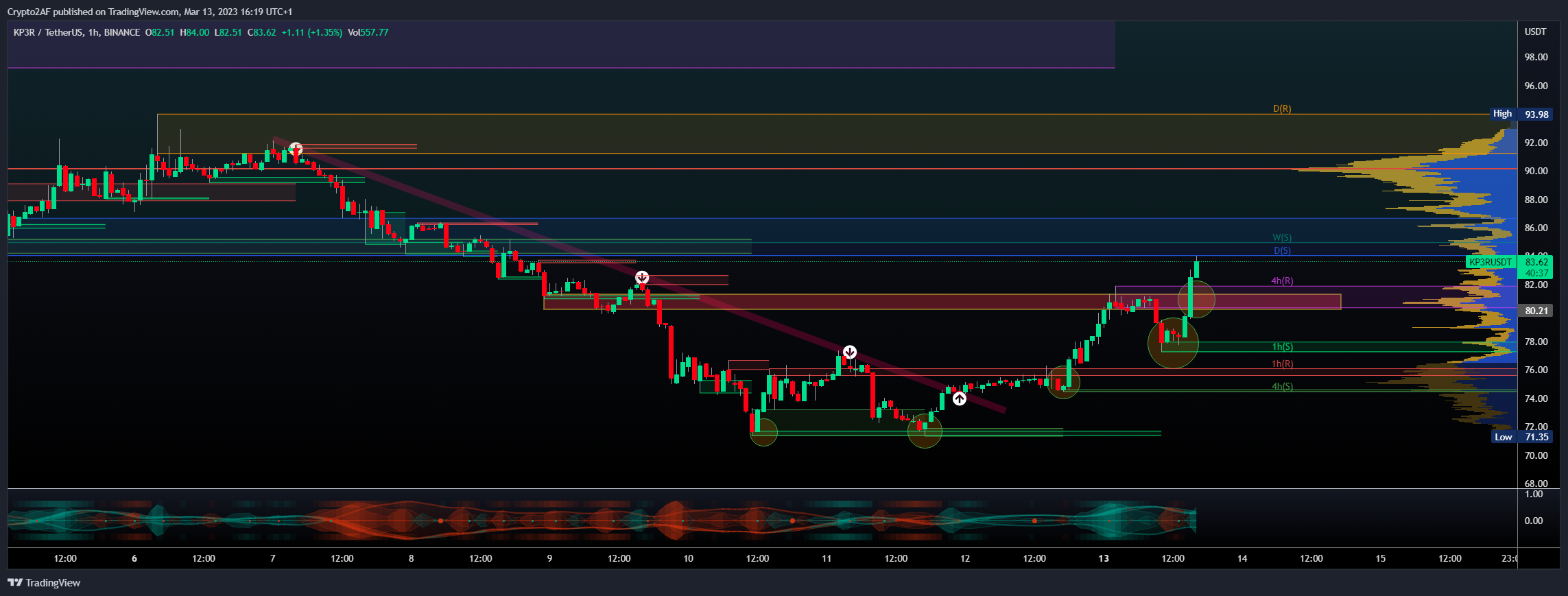Click the KP3RUSDT current price label
Screen dimensions: 1568x596
[x=1490, y=262]
